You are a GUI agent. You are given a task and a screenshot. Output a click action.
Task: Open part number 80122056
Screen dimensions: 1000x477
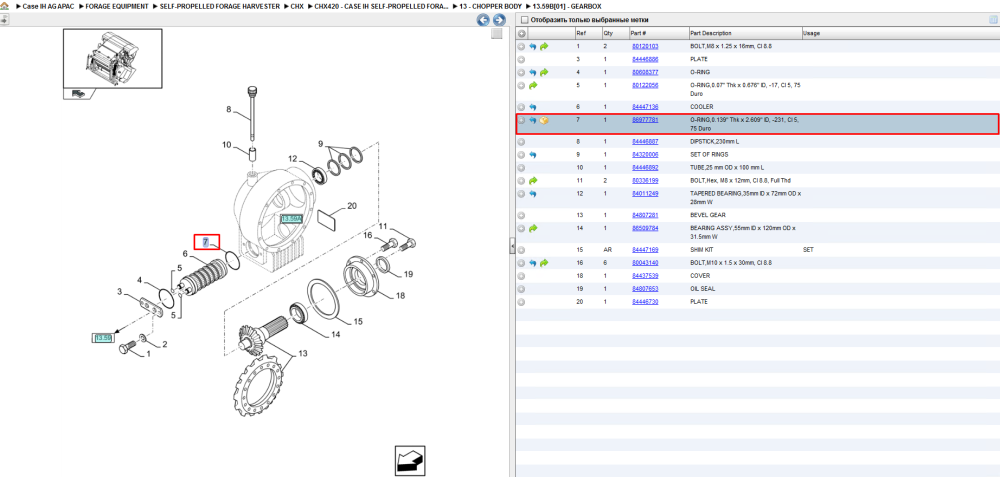click(645, 85)
